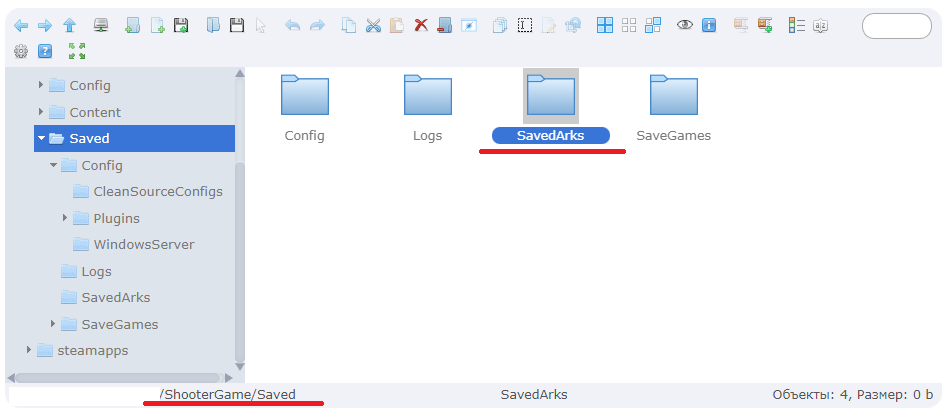This screenshot has height=411, width=946.
Task: Go forward with the right arrow icon
Action: [x=45, y=25]
